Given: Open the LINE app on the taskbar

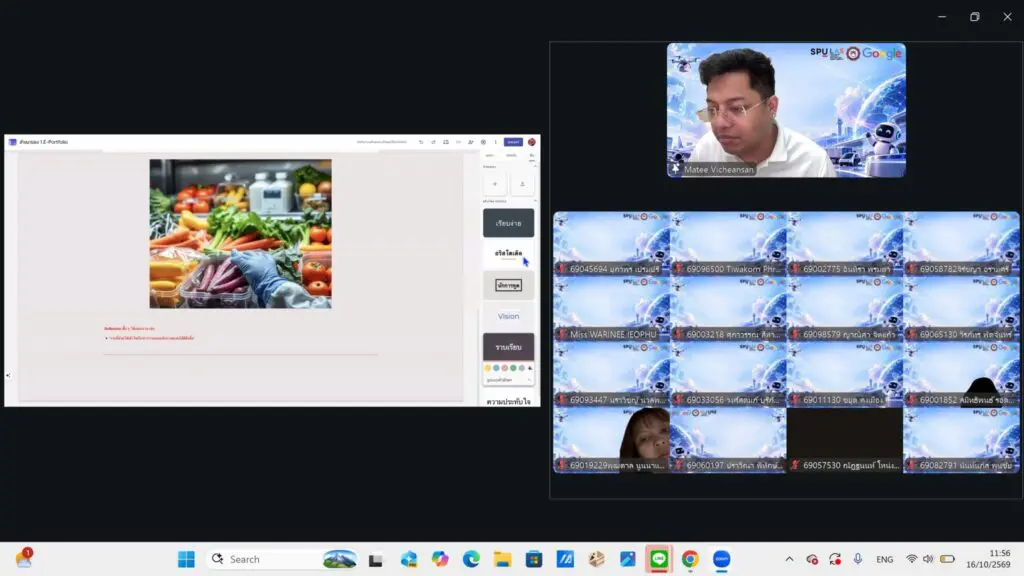Looking at the screenshot, I should (659, 559).
